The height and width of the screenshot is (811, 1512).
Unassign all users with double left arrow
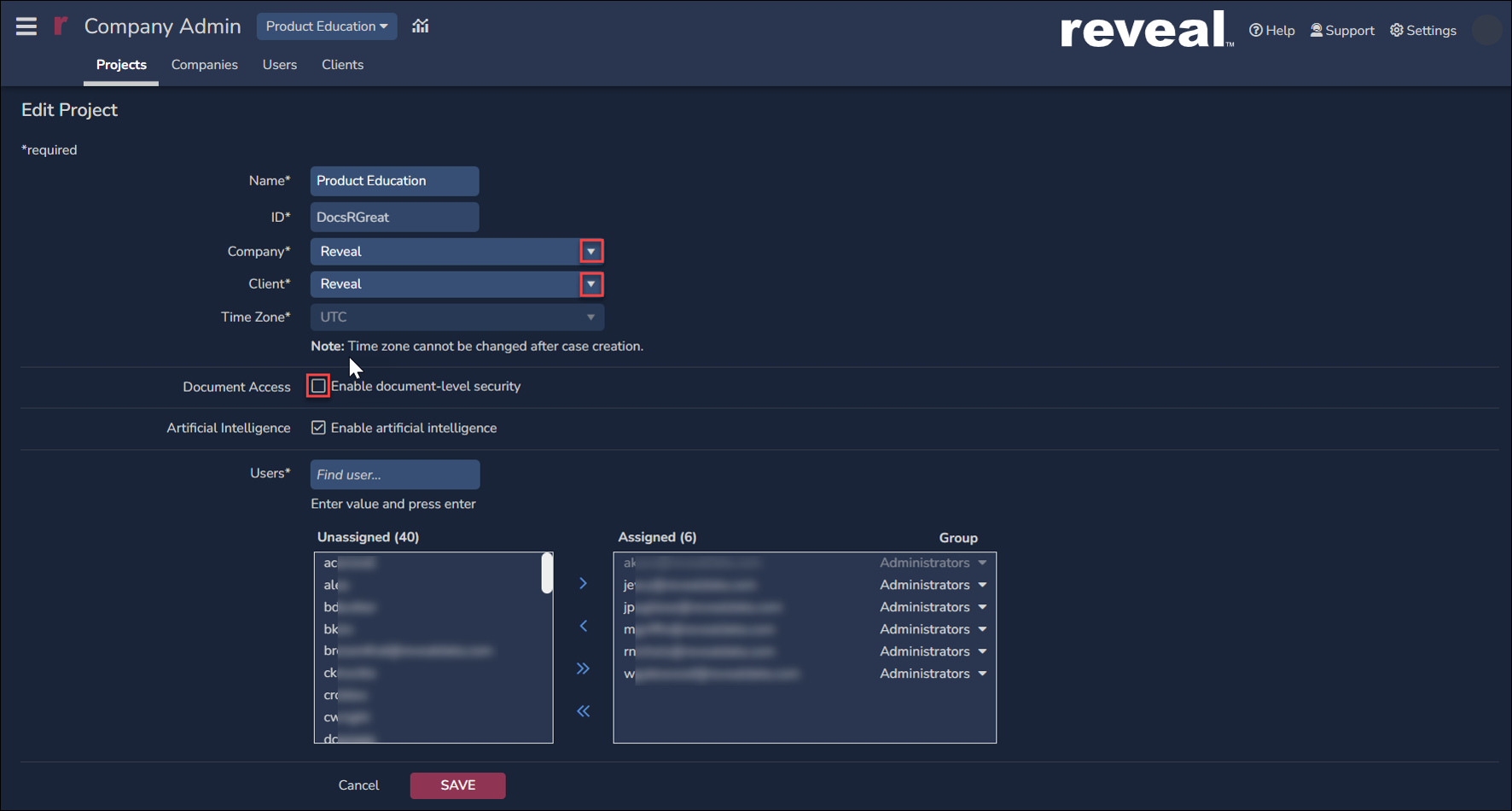coord(584,711)
